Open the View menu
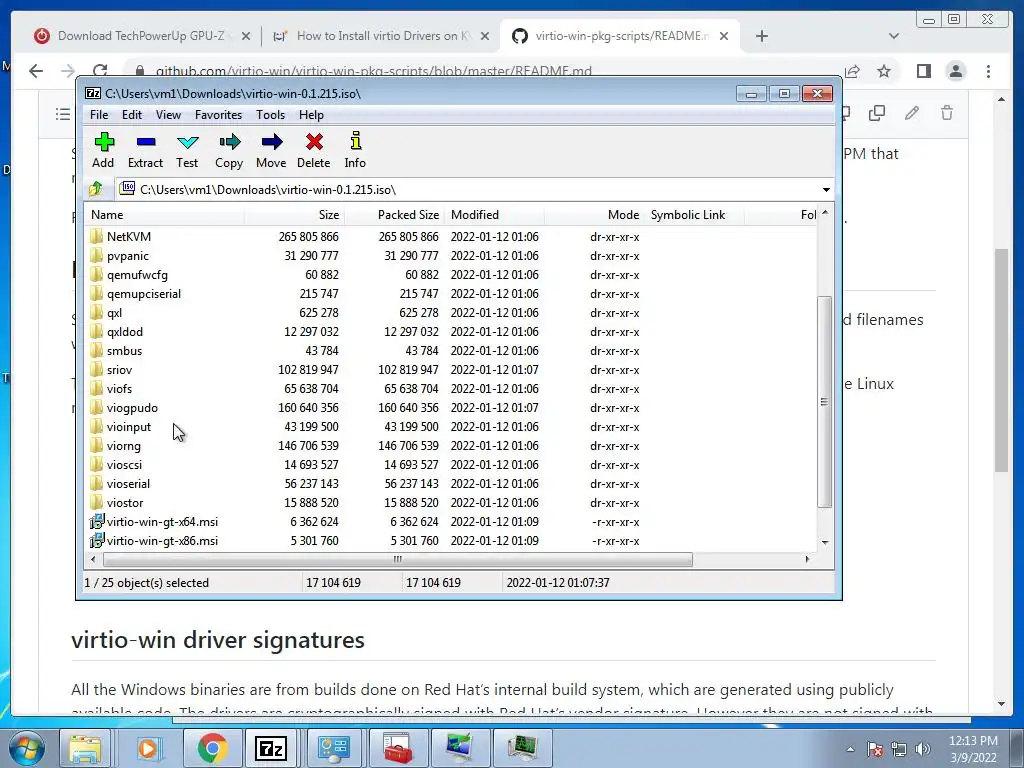Image resolution: width=1024 pixels, height=768 pixels. coord(168,115)
